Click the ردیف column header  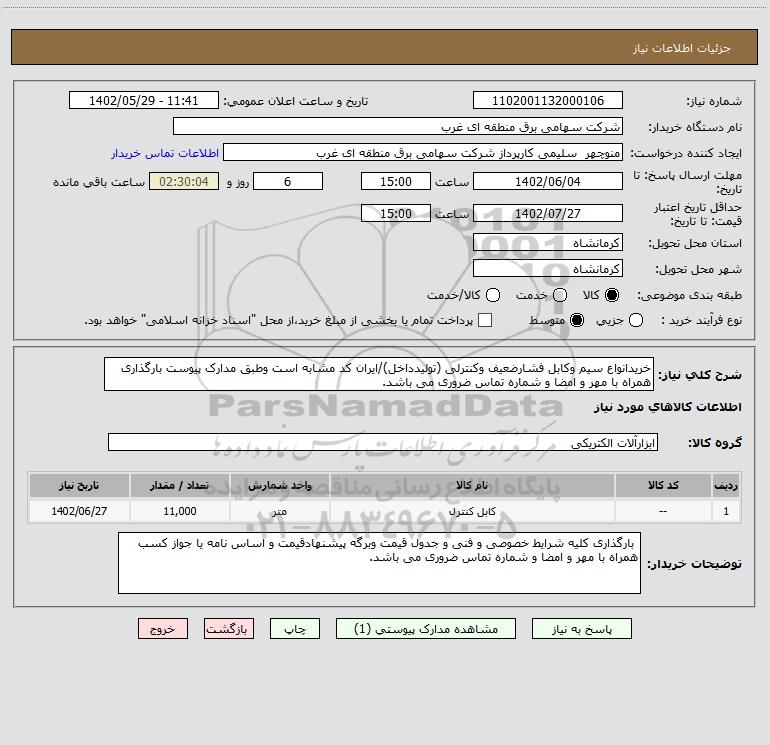coord(726,485)
